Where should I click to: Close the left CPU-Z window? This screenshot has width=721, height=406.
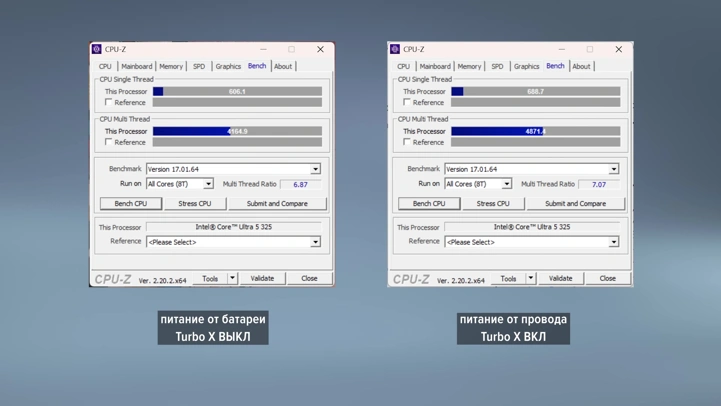pos(320,49)
